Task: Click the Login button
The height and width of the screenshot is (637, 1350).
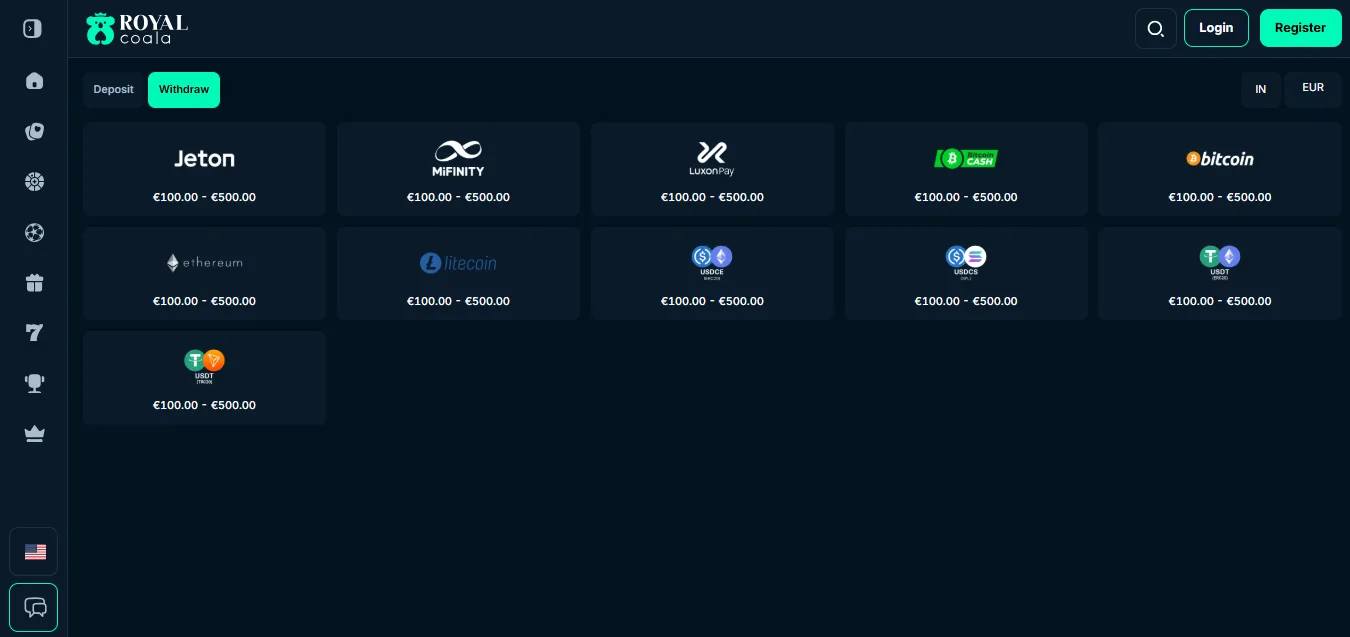Action: (1216, 28)
